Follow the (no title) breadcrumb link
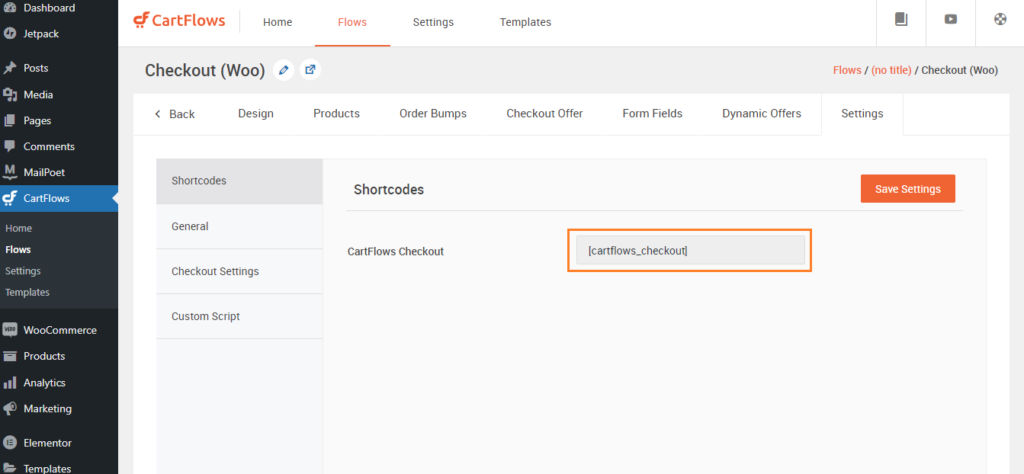This screenshot has height=474, width=1024. point(891,70)
